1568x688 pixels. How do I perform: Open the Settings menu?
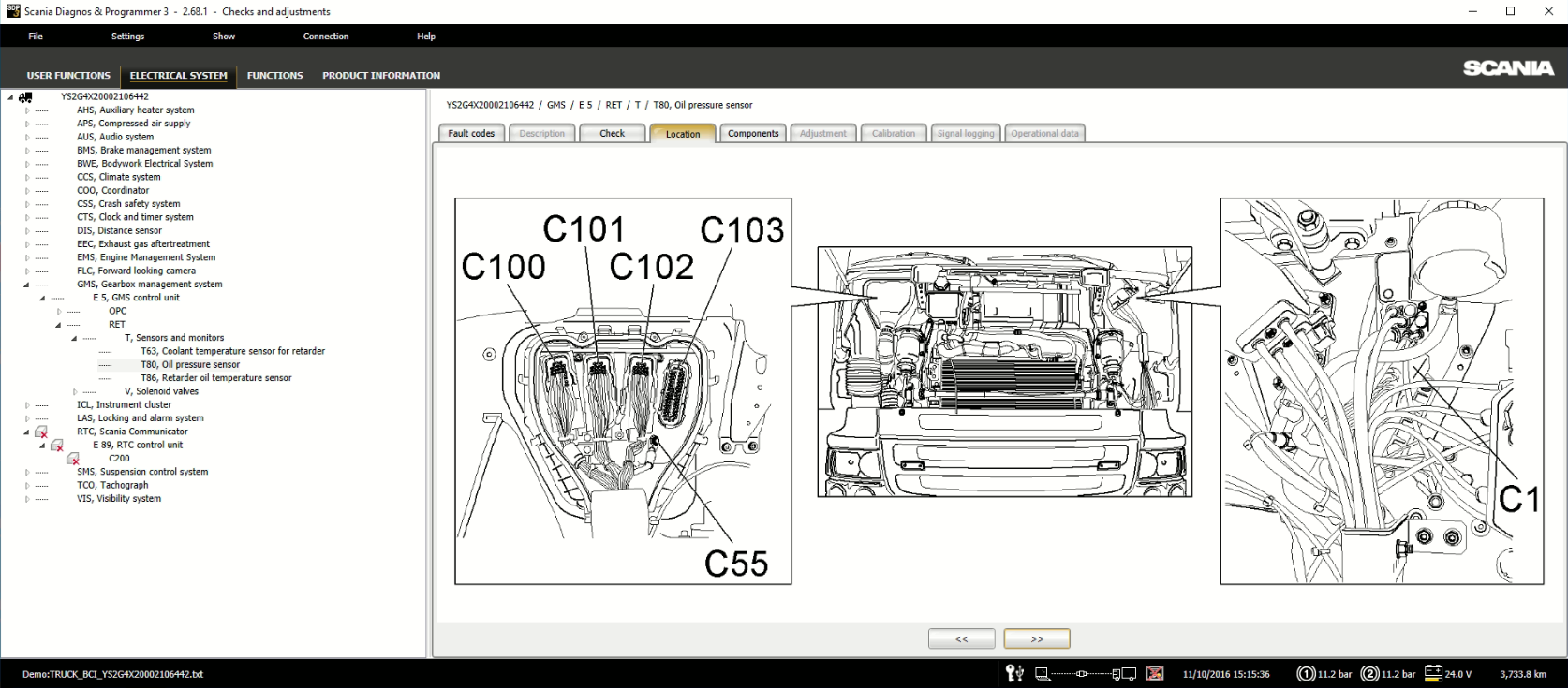pos(127,37)
